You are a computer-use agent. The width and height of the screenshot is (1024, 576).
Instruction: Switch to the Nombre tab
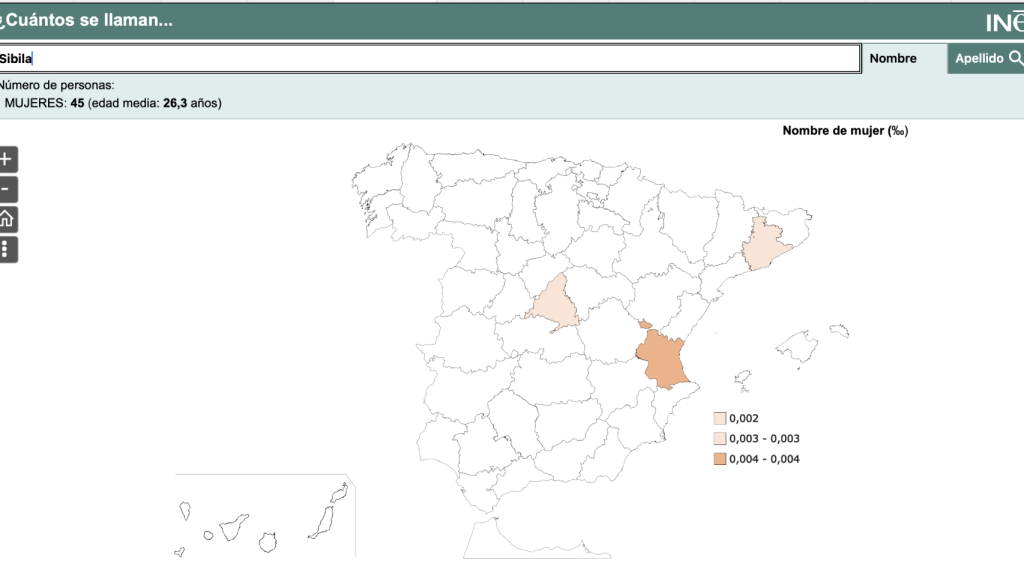coord(893,59)
